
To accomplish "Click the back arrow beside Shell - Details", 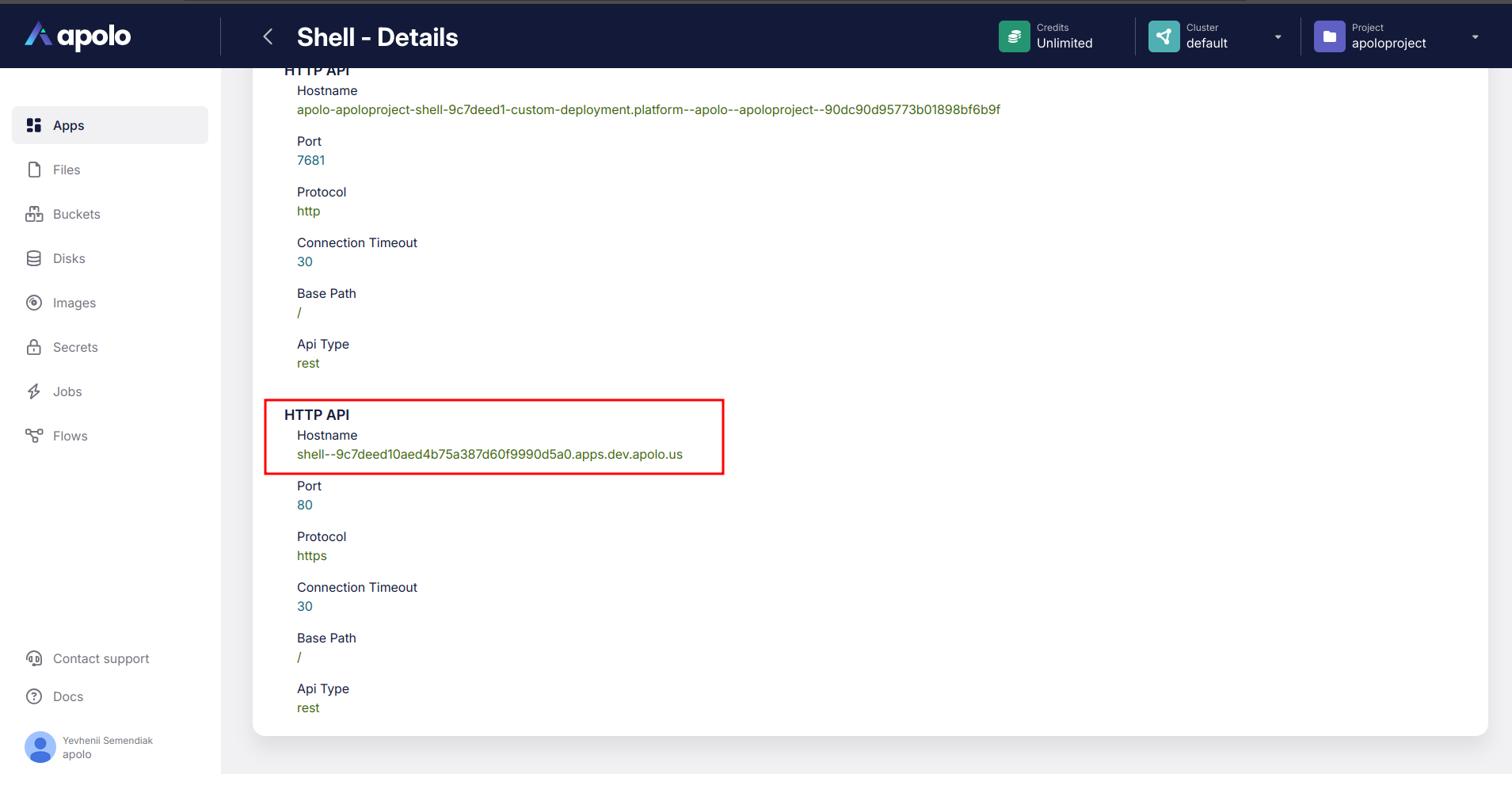I will (268, 36).
